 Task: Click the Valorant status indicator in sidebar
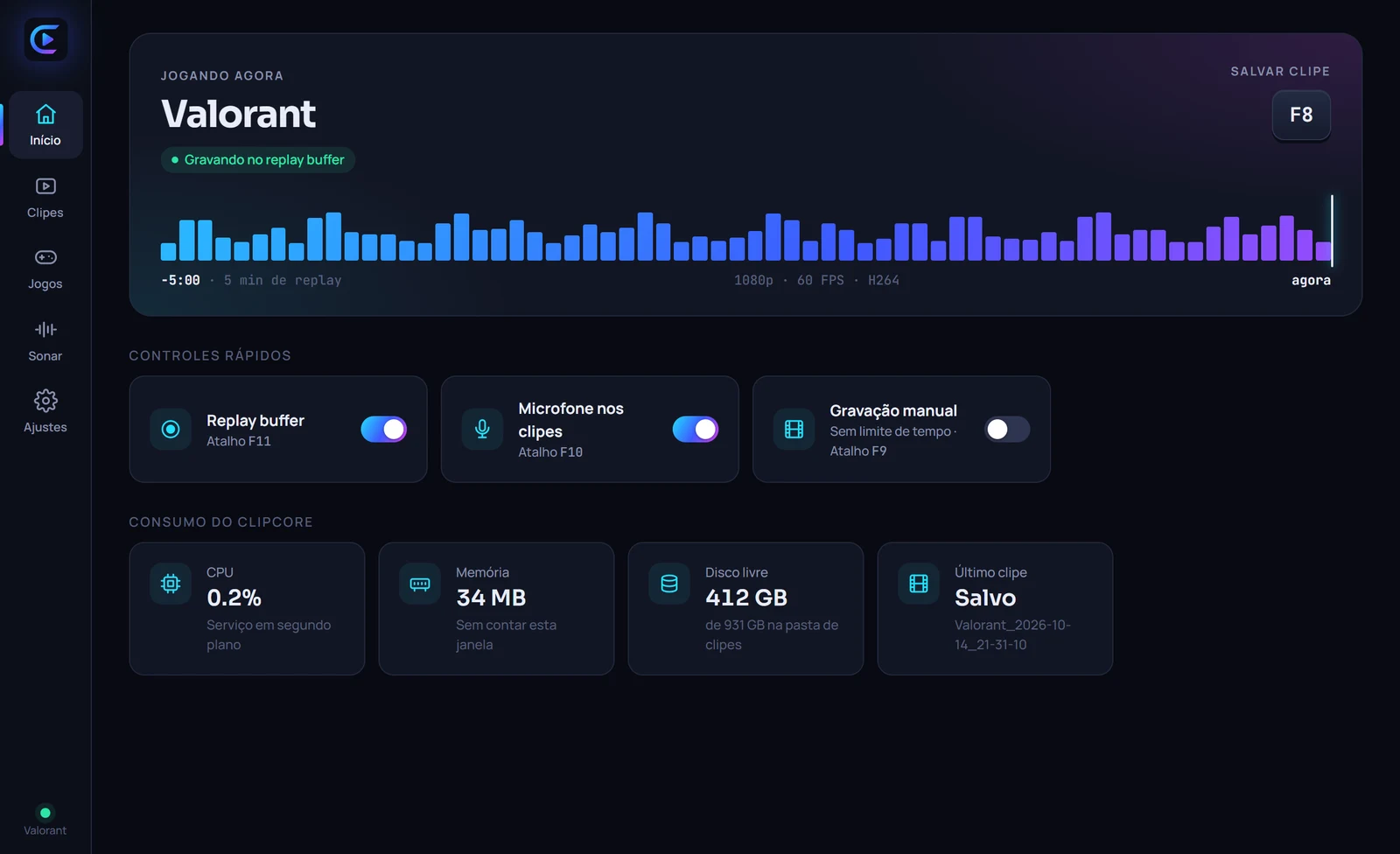tap(45, 820)
